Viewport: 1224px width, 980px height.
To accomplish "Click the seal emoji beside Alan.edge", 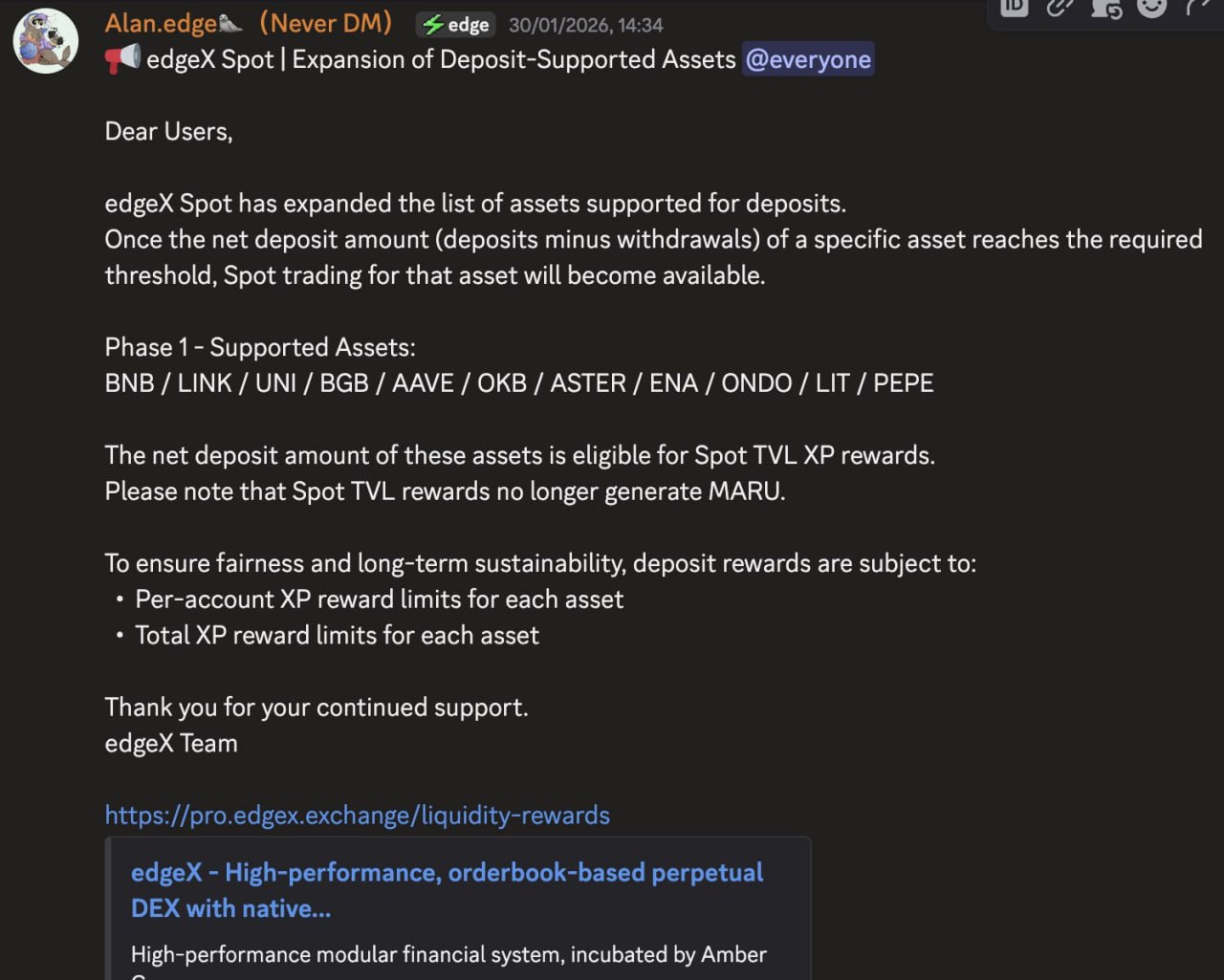I will tap(230, 24).
